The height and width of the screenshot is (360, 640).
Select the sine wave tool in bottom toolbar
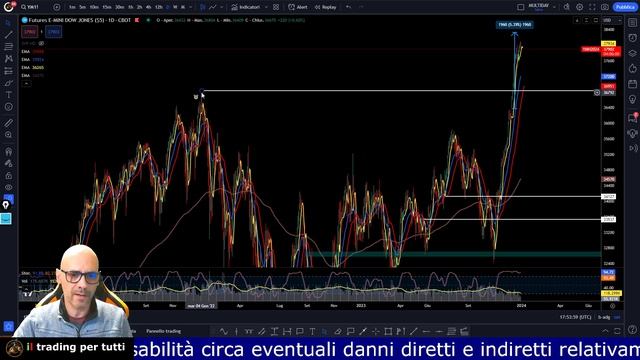(x=224, y=331)
